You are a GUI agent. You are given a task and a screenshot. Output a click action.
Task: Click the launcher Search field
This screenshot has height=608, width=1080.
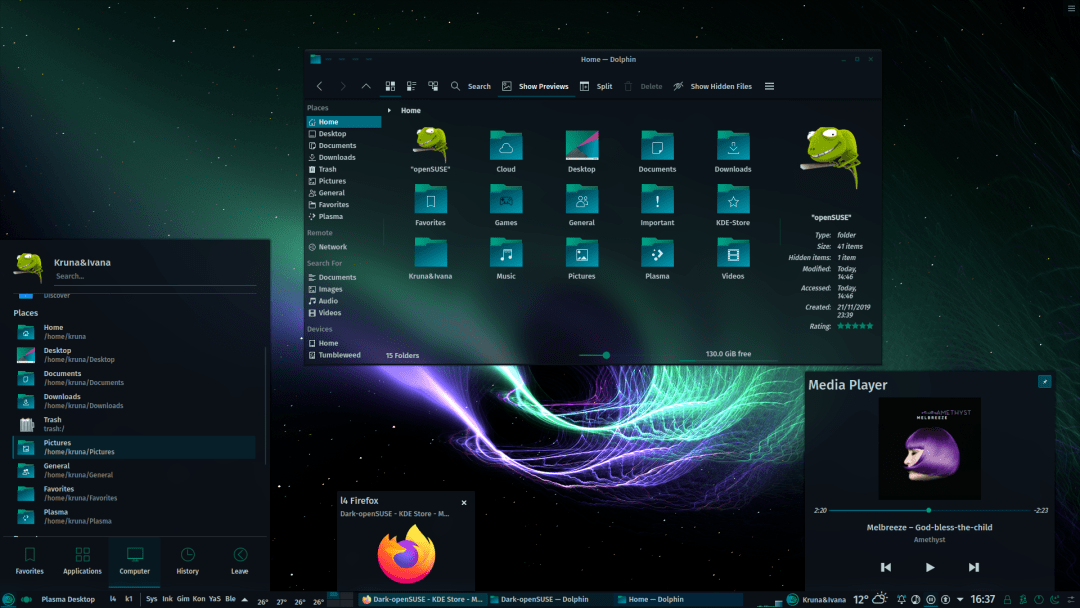click(x=155, y=276)
